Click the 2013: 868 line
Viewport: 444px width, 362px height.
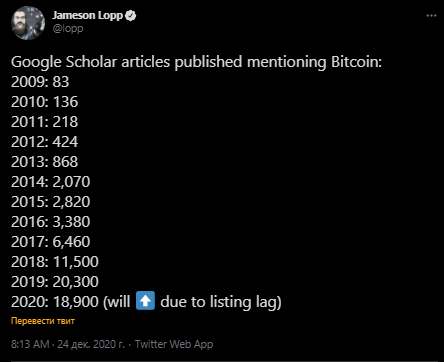pos(45,162)
